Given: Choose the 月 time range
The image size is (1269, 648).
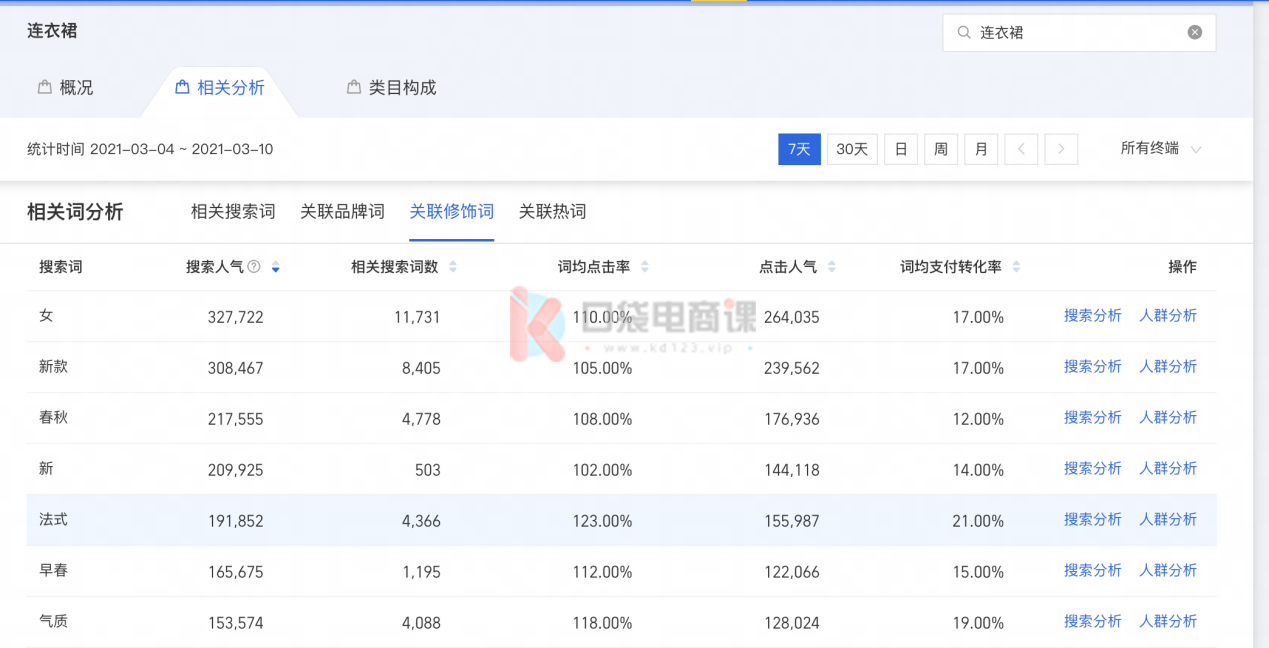Looking at the screenshot, I should (981, 149).
